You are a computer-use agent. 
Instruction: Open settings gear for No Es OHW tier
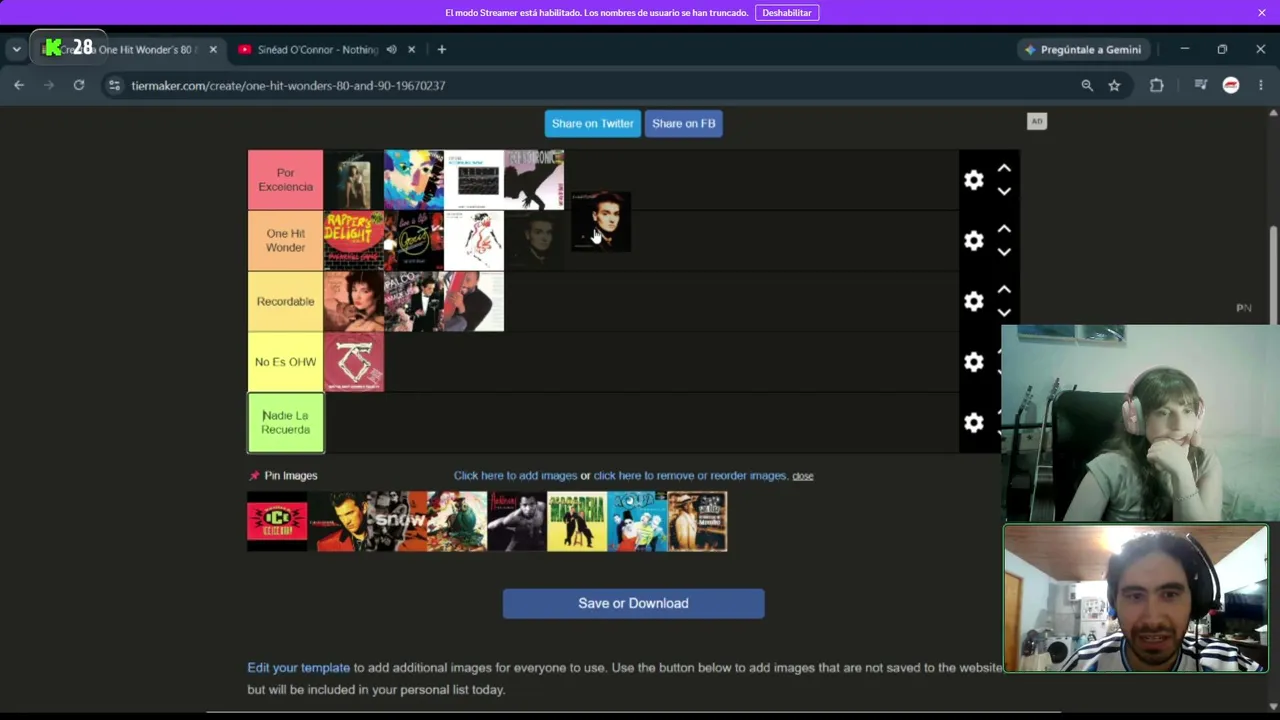(974, 362)
